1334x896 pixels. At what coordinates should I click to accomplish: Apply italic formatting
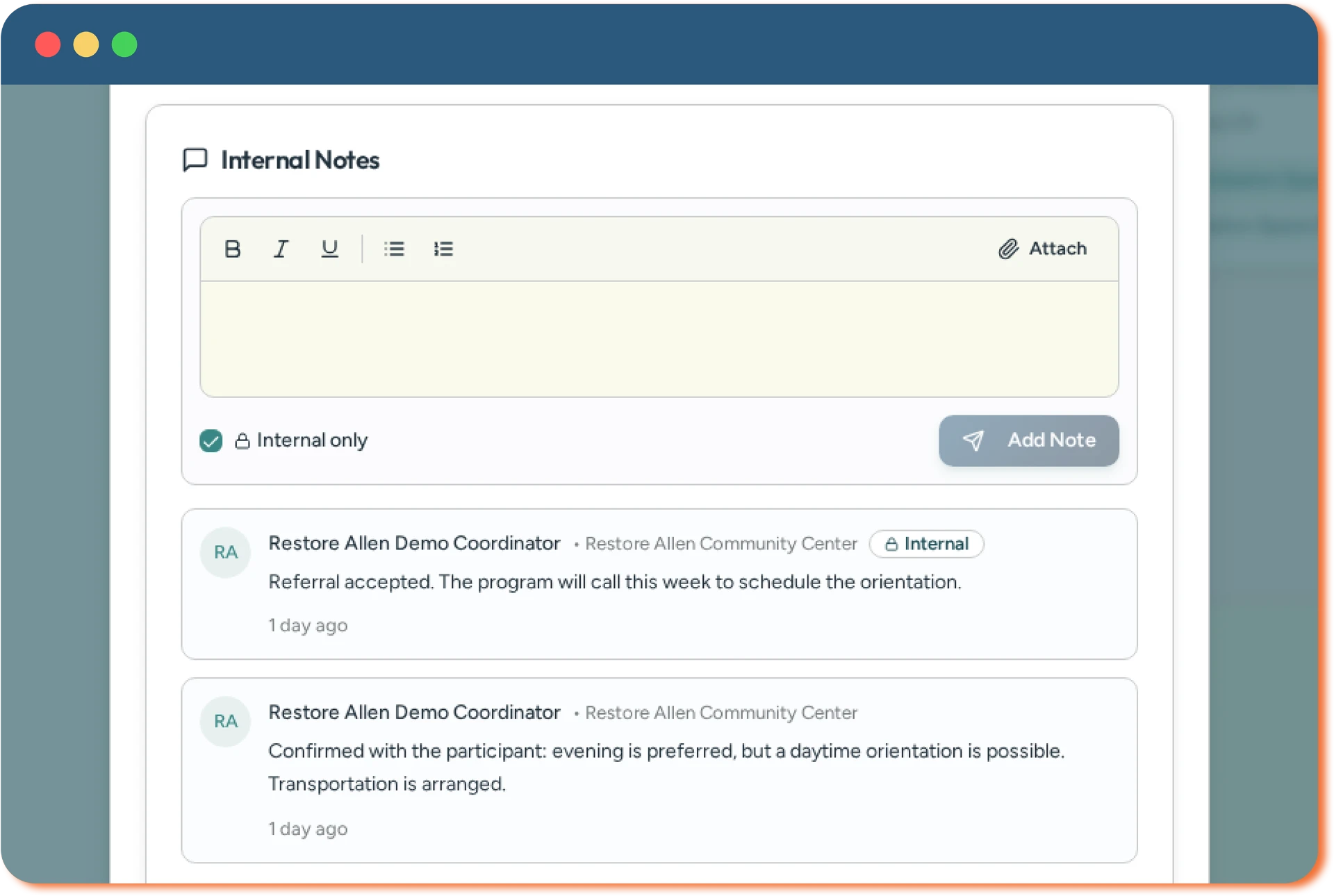pyautogui.click(x=281, y=249)
